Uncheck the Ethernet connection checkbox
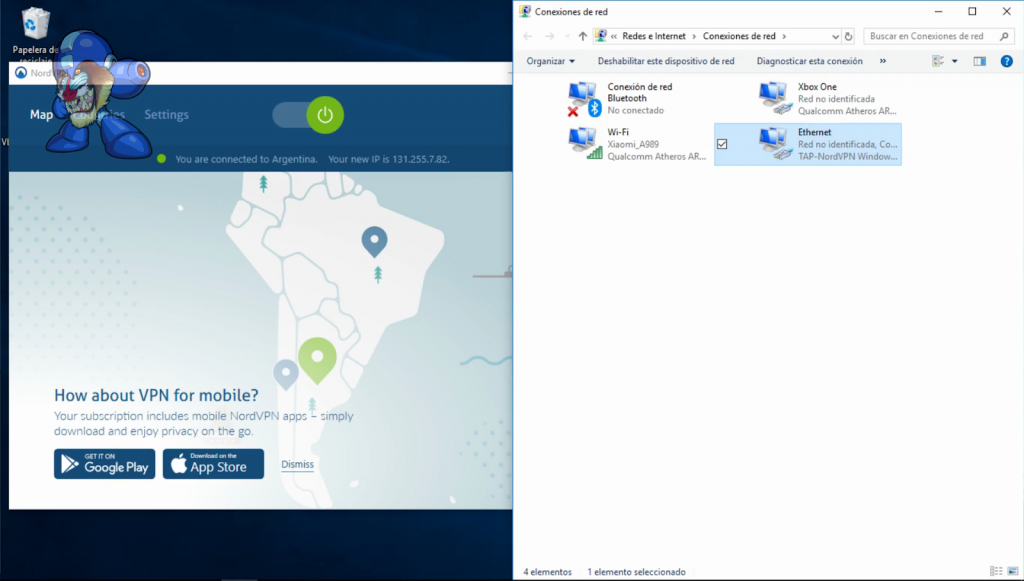This screenshot has width=1024, height=581. [x=723, y=144]
